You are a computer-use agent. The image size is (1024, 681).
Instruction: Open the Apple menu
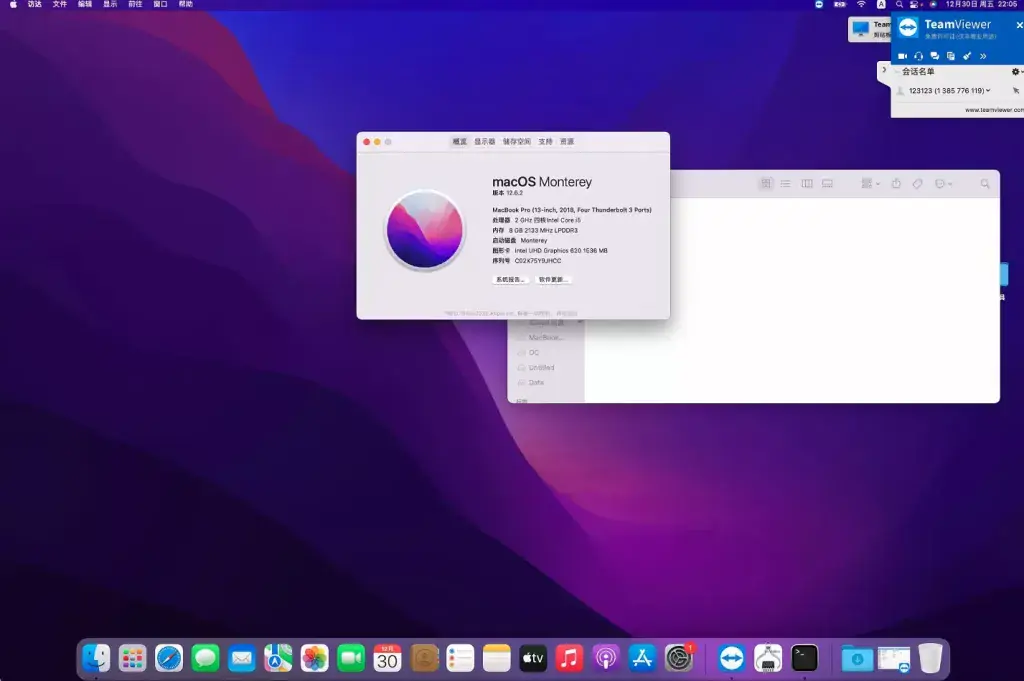click(13, 5)
